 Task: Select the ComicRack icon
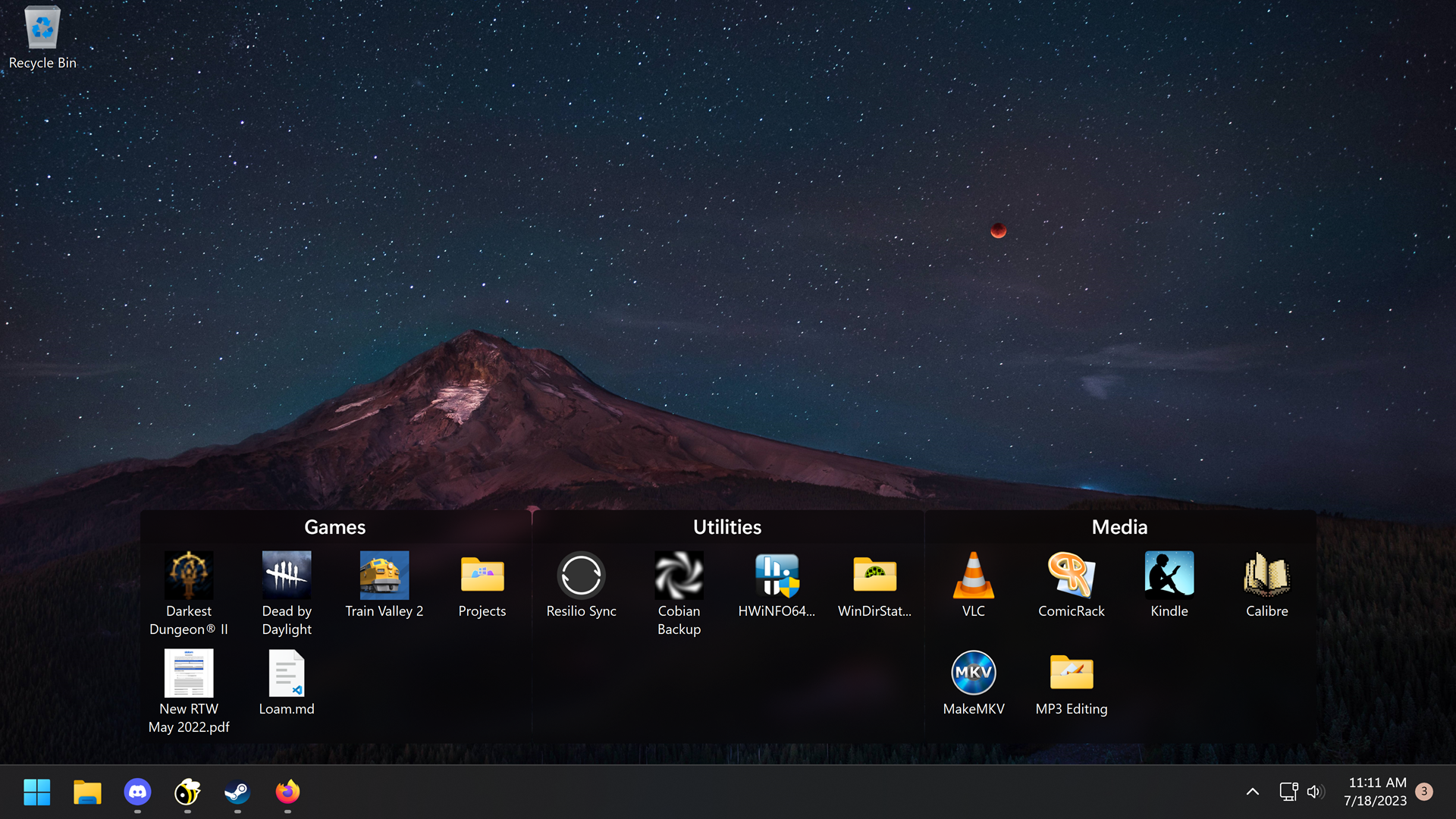point(1071,585)
